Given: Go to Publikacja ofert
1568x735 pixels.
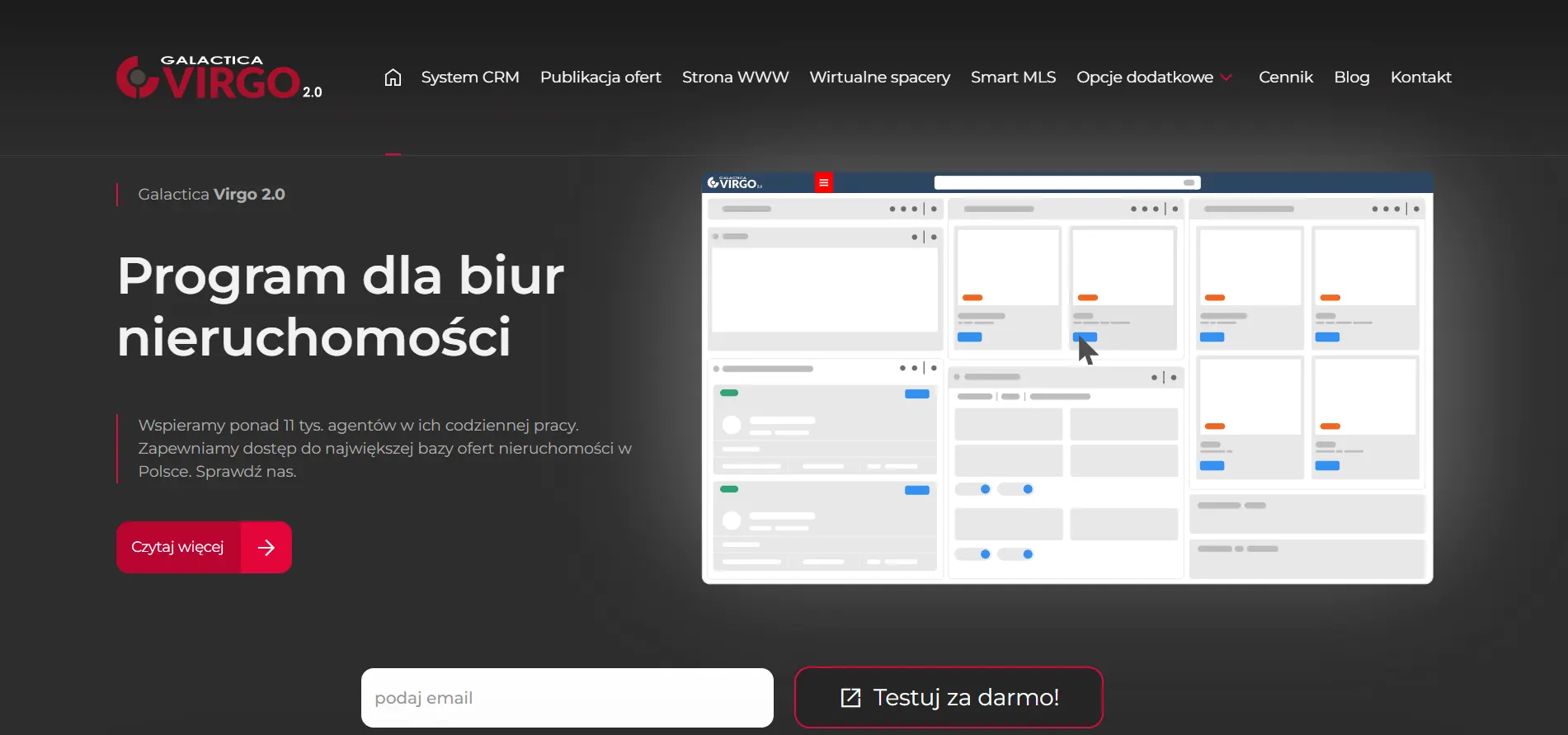Looking at the screenshot, I should coord(600,78).
